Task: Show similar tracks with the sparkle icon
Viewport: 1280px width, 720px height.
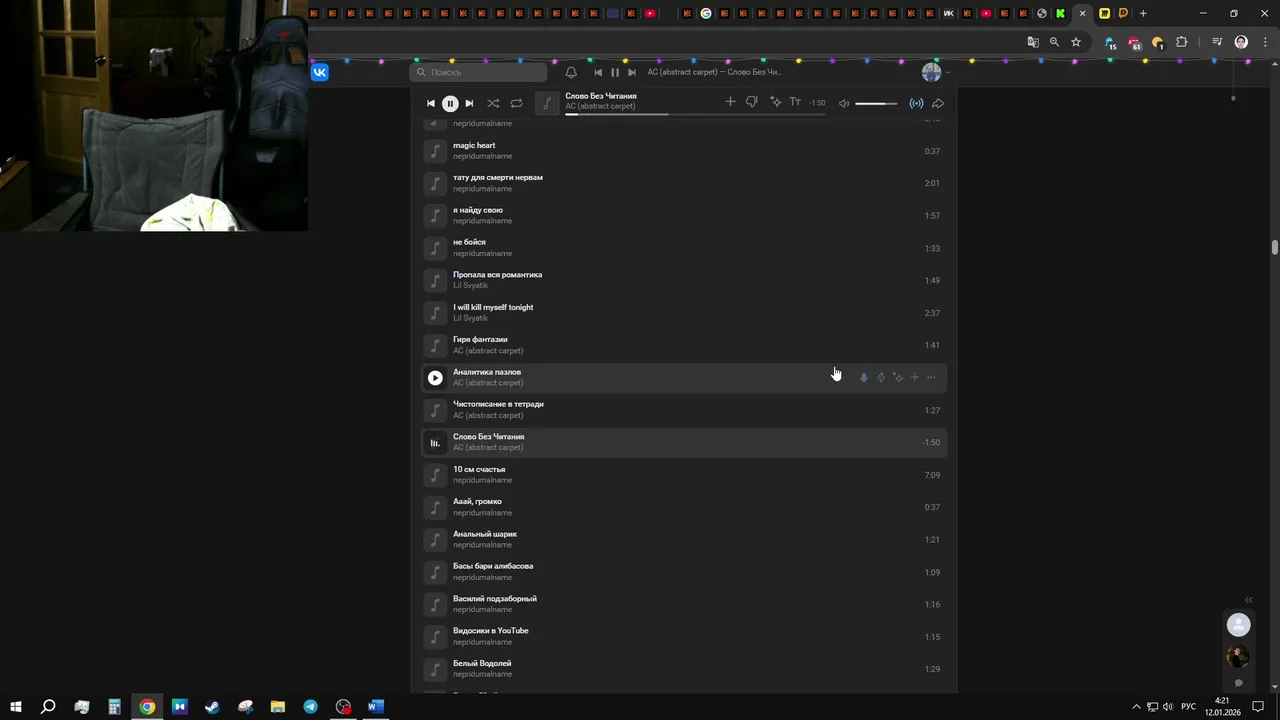Action: tap(775, 102)
